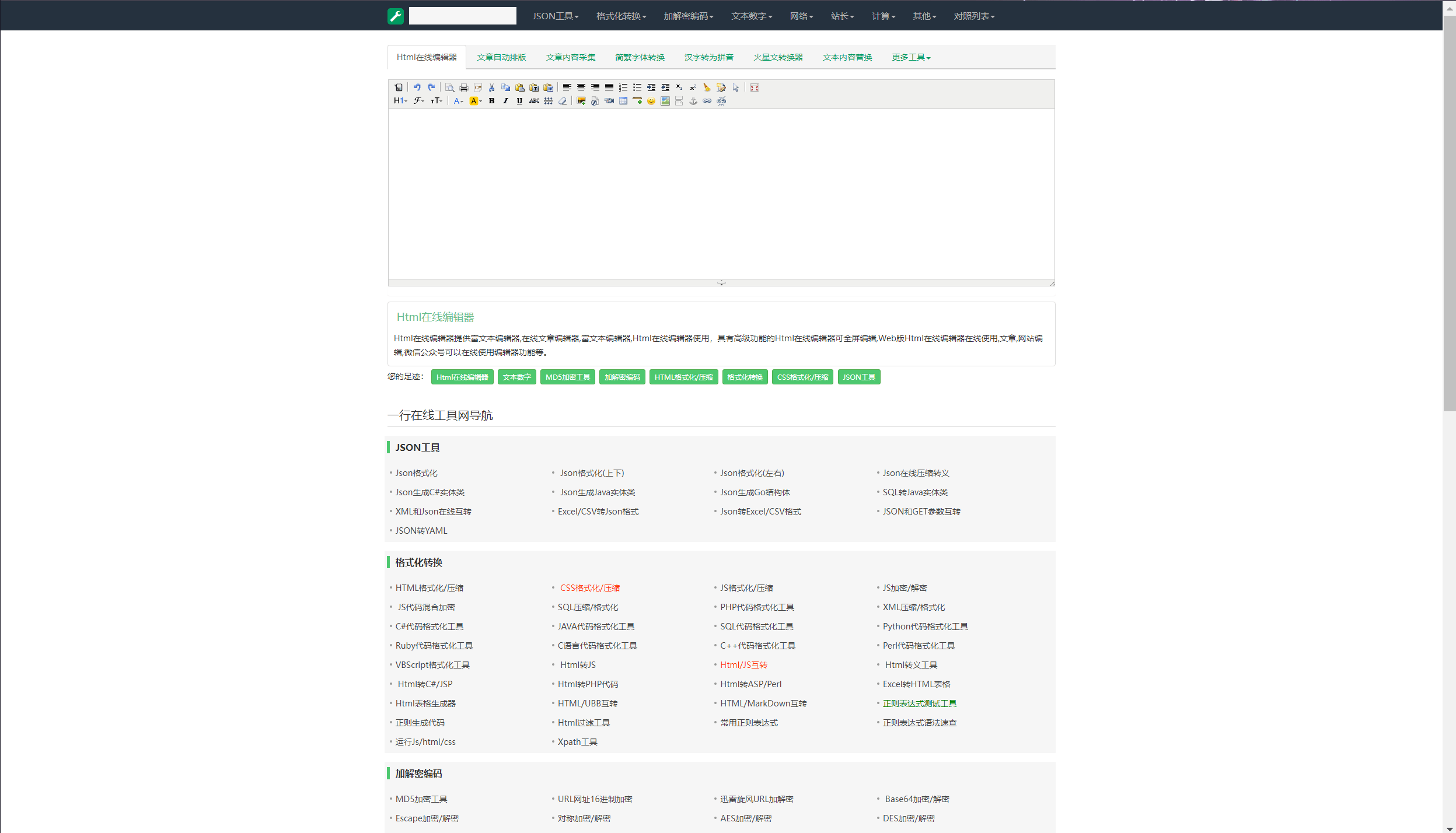Toggle bold formatting
This screenshot has height=833, width=1456.
[492, 101]
